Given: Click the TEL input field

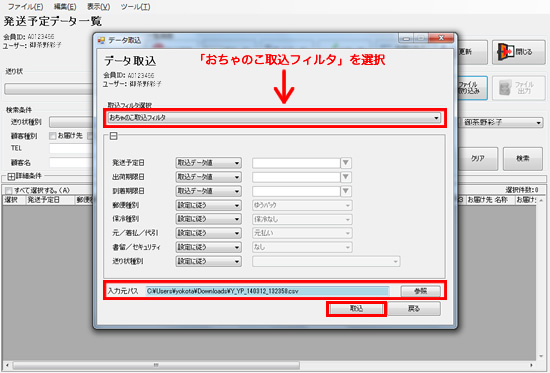Looking at the screenshot, I should point(71,148).
